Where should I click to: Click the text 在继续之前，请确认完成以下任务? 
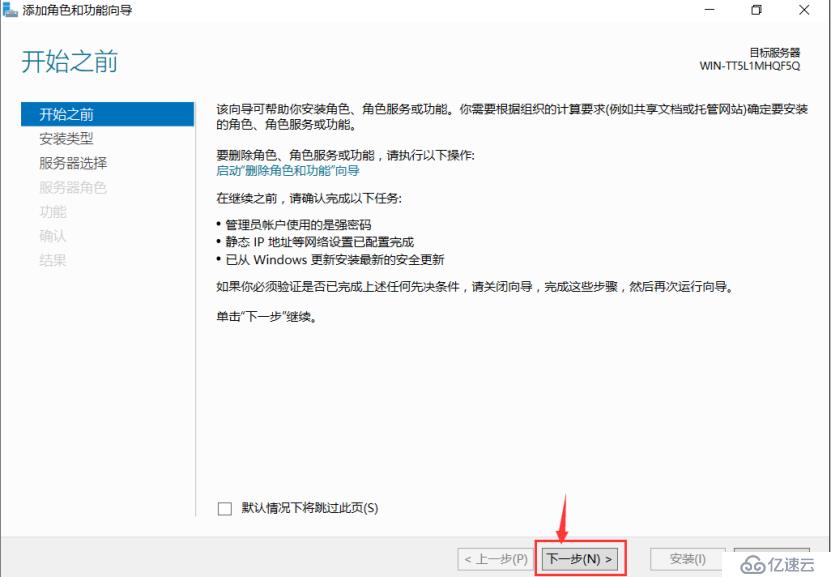[309, 198]
